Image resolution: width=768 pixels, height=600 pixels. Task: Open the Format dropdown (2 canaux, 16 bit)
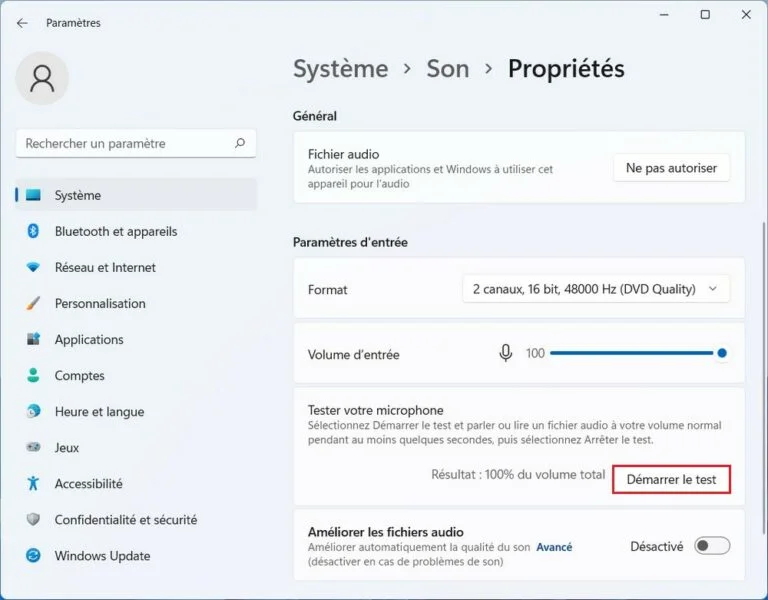pyautogui.click(x=596, y=289)
